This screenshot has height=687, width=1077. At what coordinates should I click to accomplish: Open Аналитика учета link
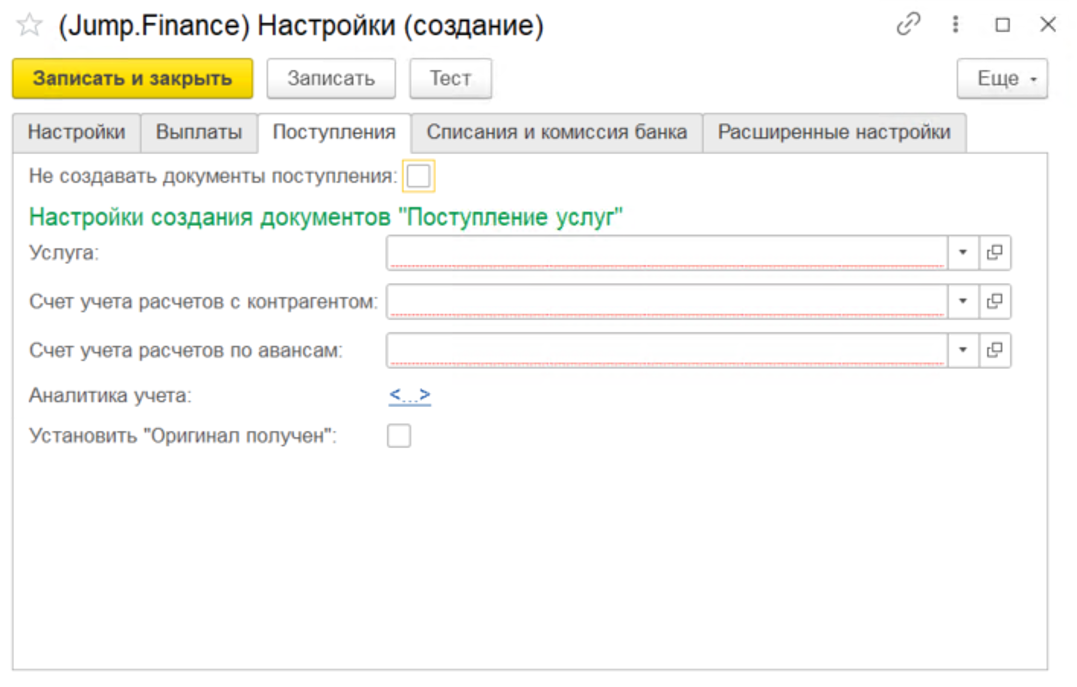click(409, 396)
